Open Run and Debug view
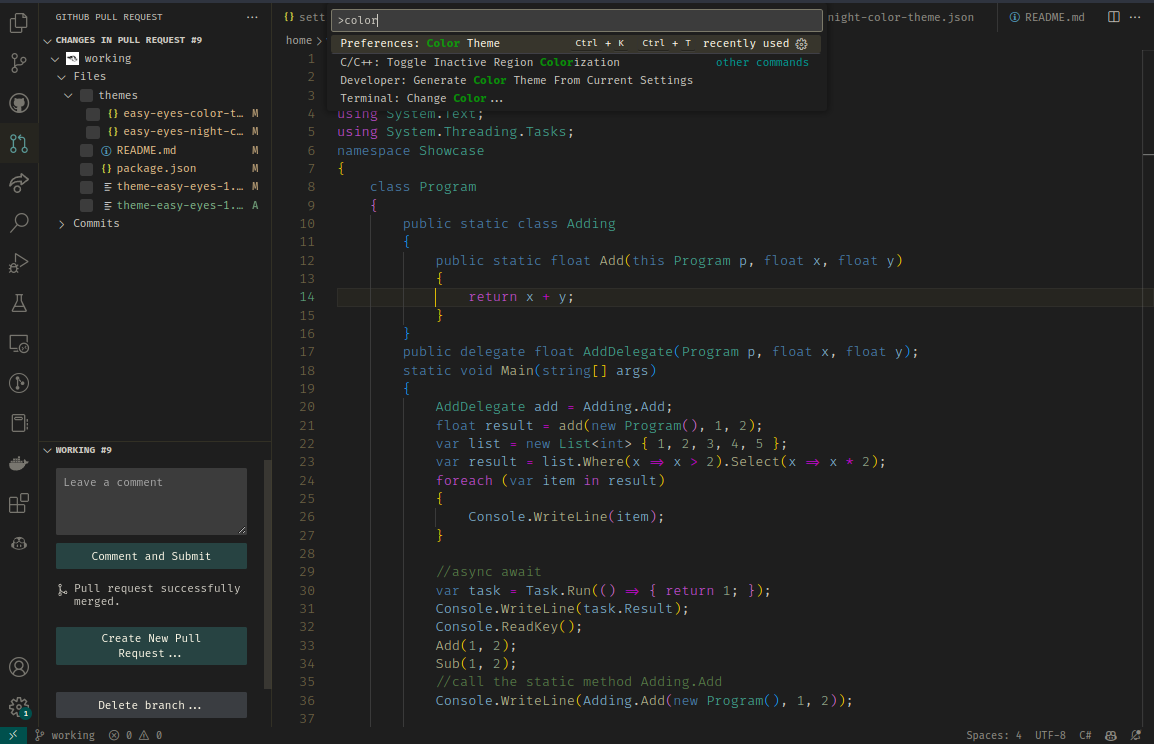 pos(19,263)
